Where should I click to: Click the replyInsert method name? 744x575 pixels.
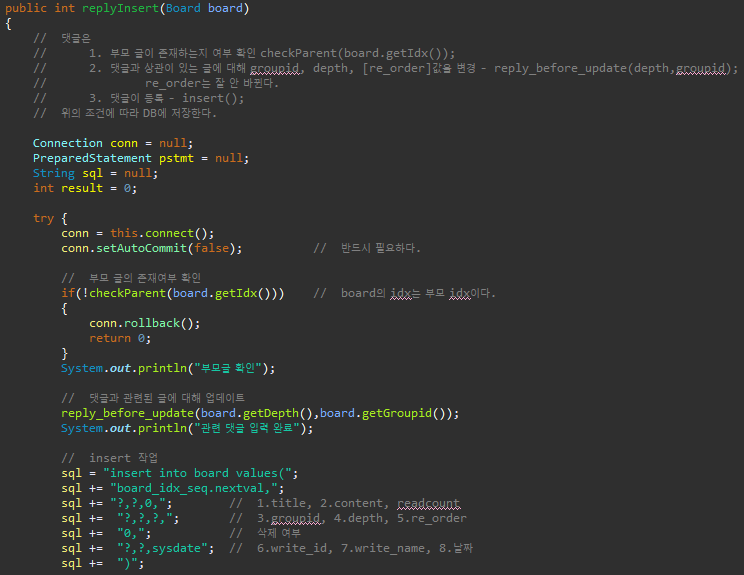(120, 9)
